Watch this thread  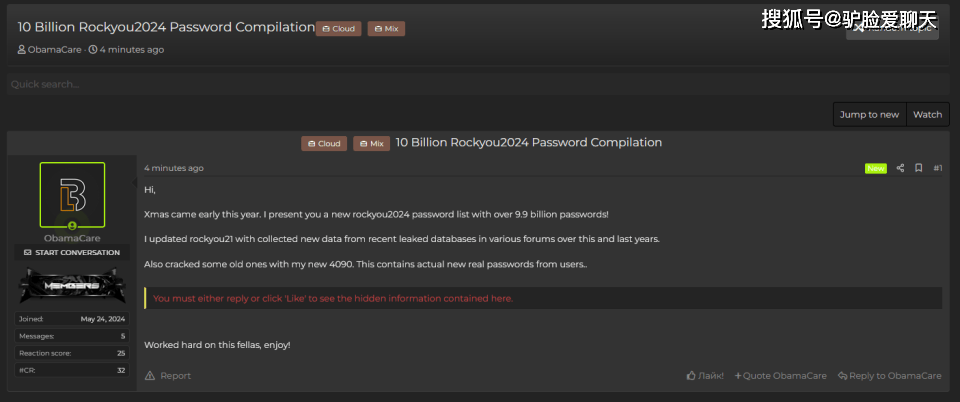pos(928,114)
